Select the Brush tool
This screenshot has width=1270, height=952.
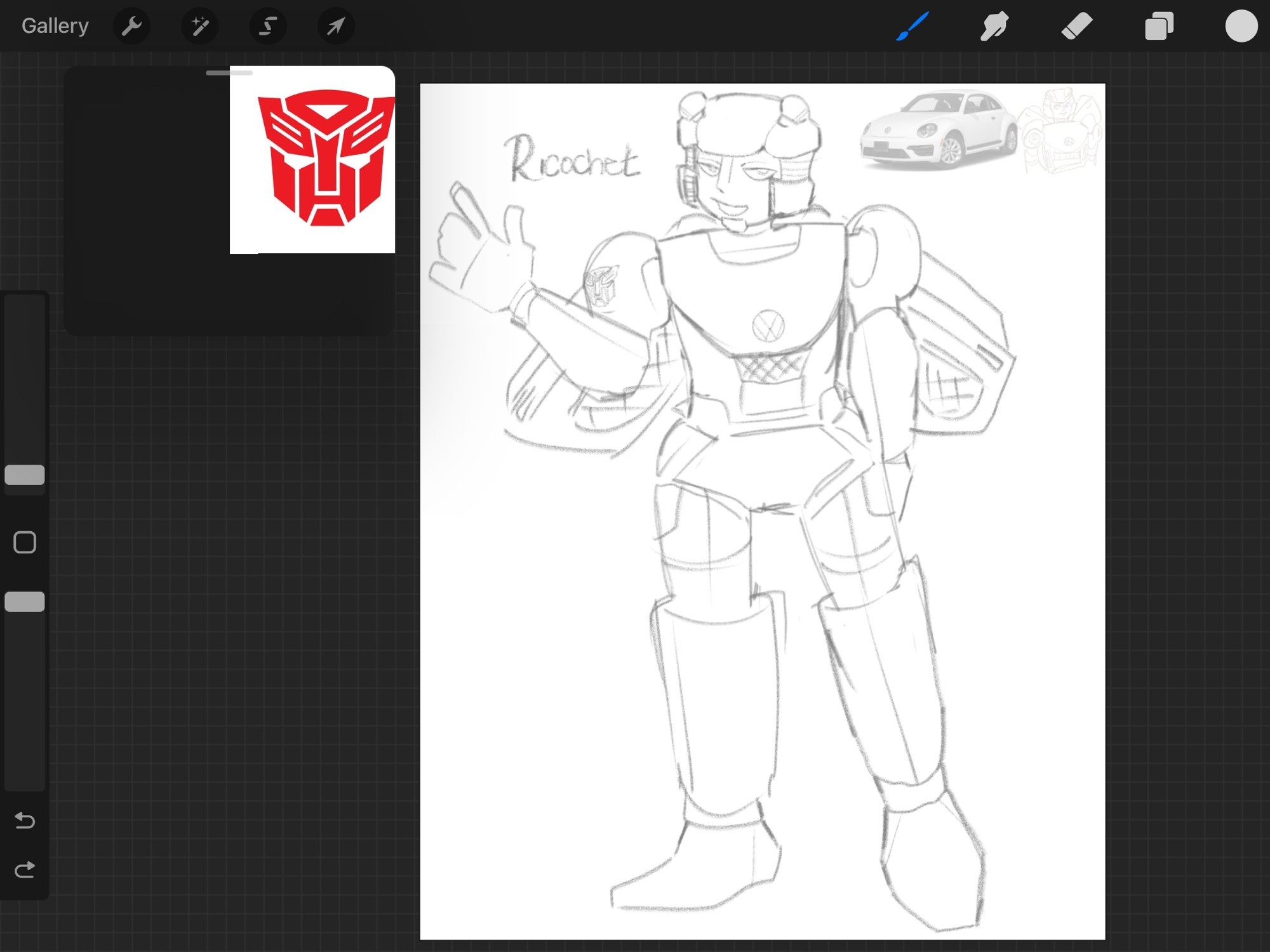pos(912,26)
